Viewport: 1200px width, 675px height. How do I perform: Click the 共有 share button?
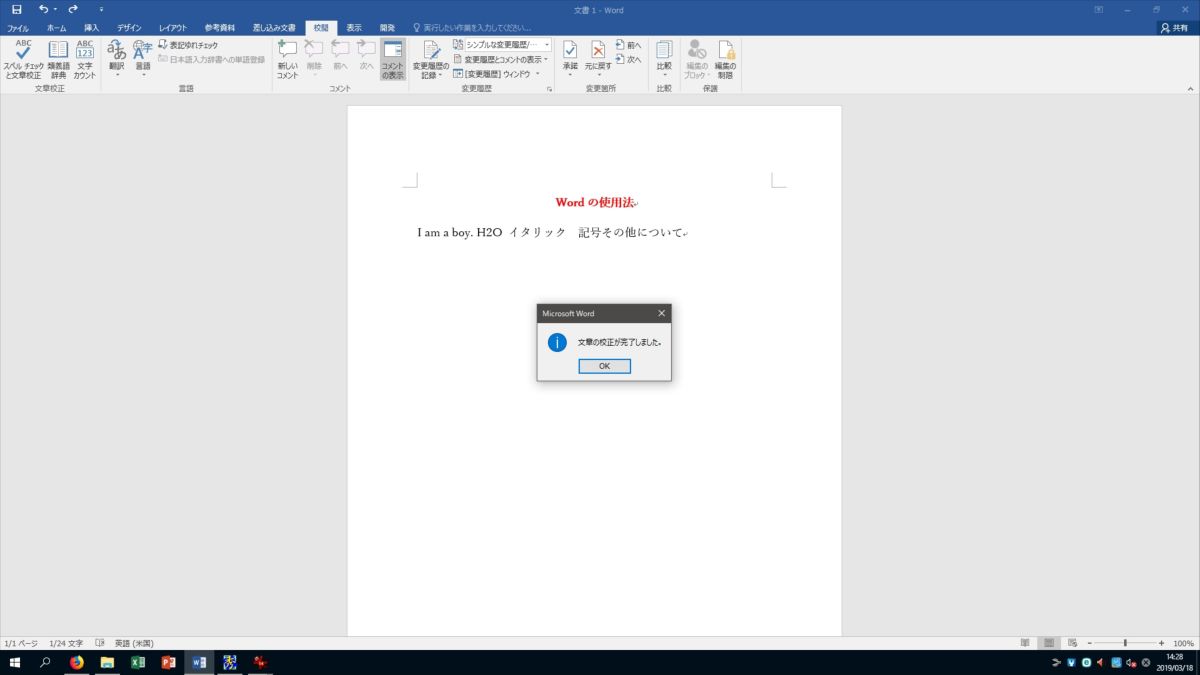point(1175,28)
